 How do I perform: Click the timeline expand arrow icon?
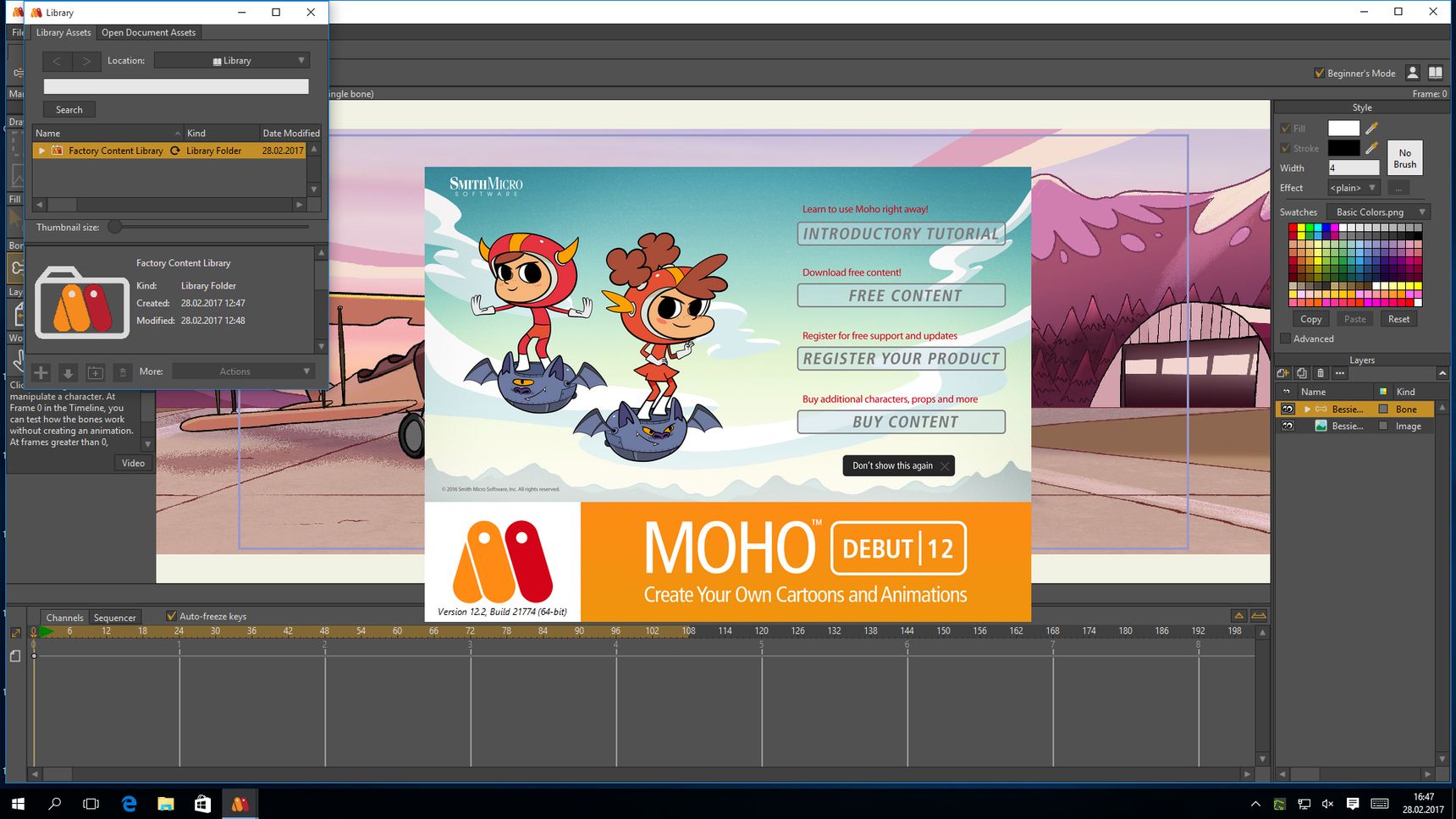[15, 633]
